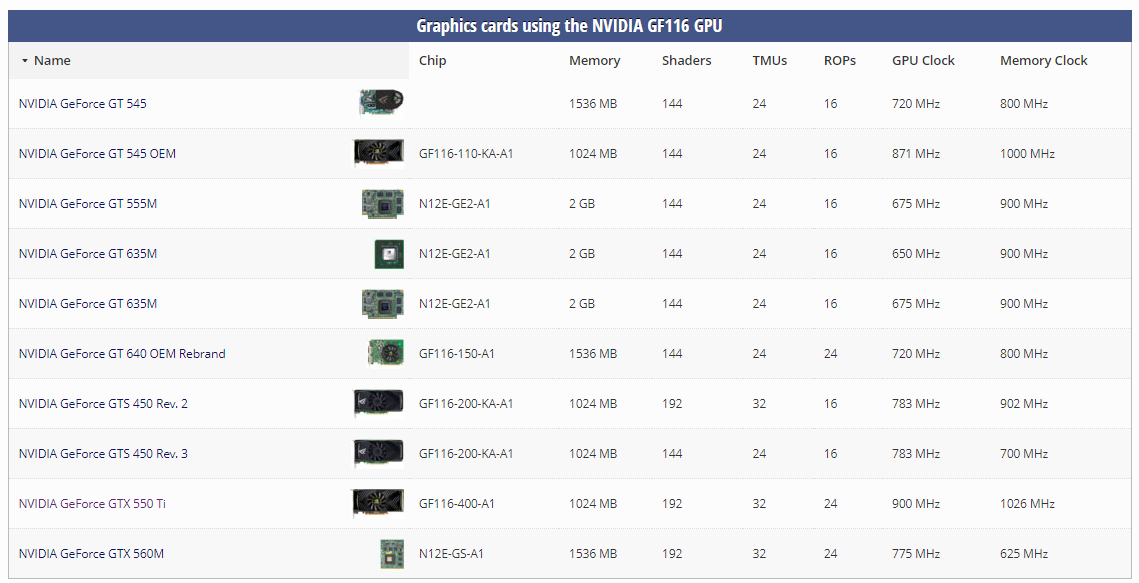
Task: Click the chip thumbnail in the 650 MHz GT 635M row
Action: (389, 253)
